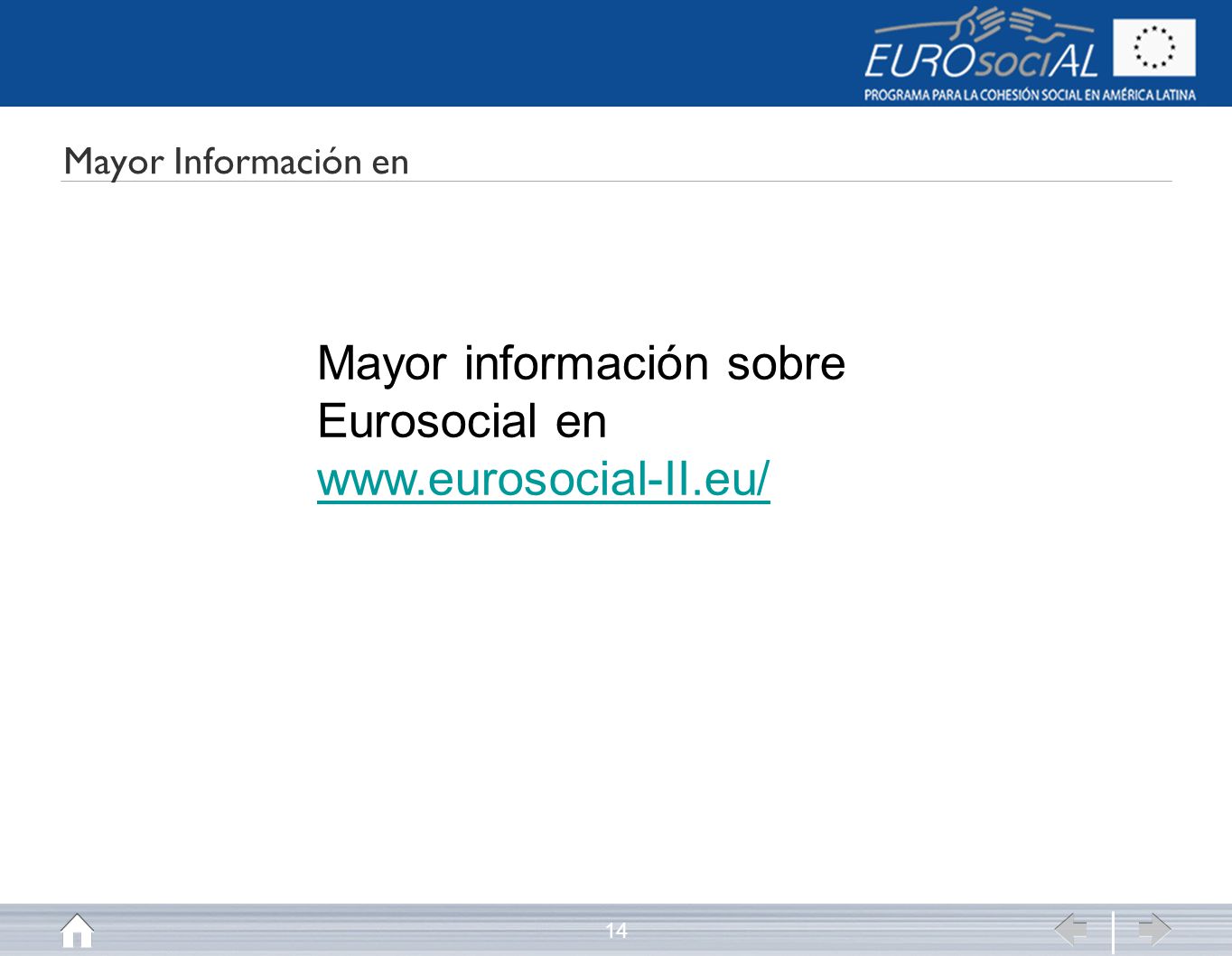Go to the home slide icon

click(x=77, y=930)
